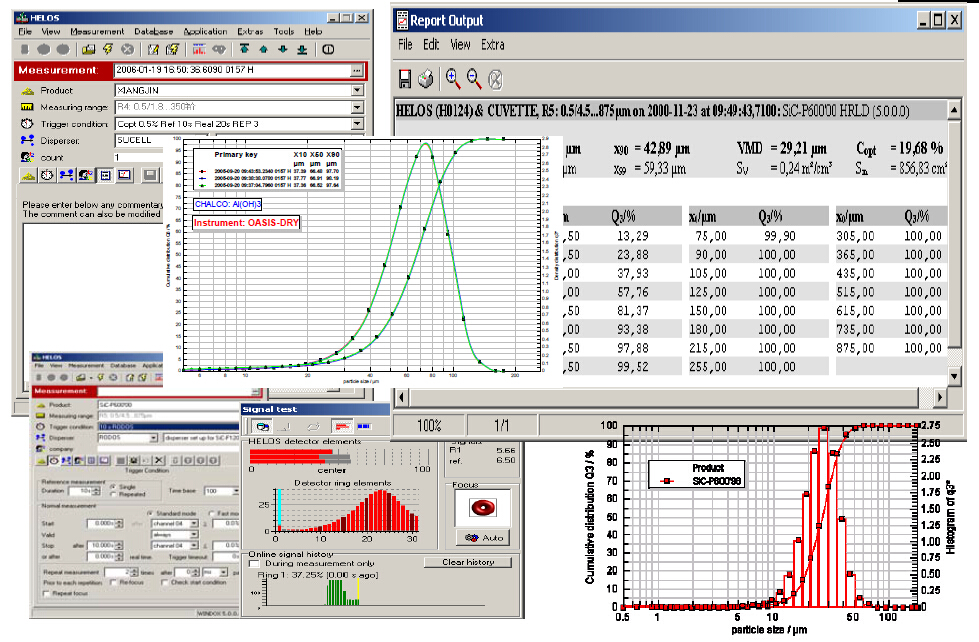The width and height of the screenshot is (979, 642).
Task: Click the red torus focus image in Signal test
Action: (x=483, y=507)
